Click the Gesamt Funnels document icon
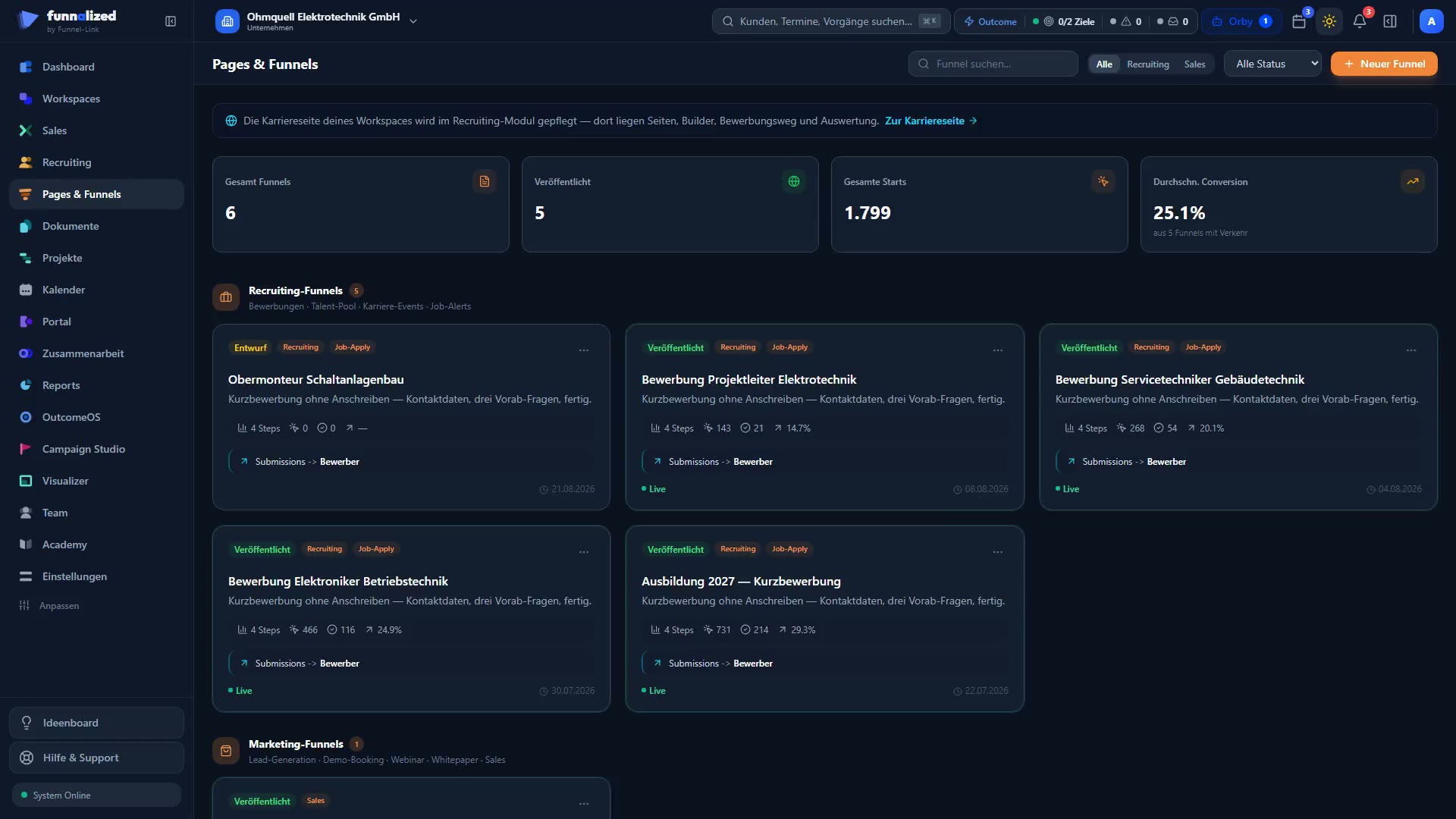This screenshot has height=819, width=1456. point(485,181)
